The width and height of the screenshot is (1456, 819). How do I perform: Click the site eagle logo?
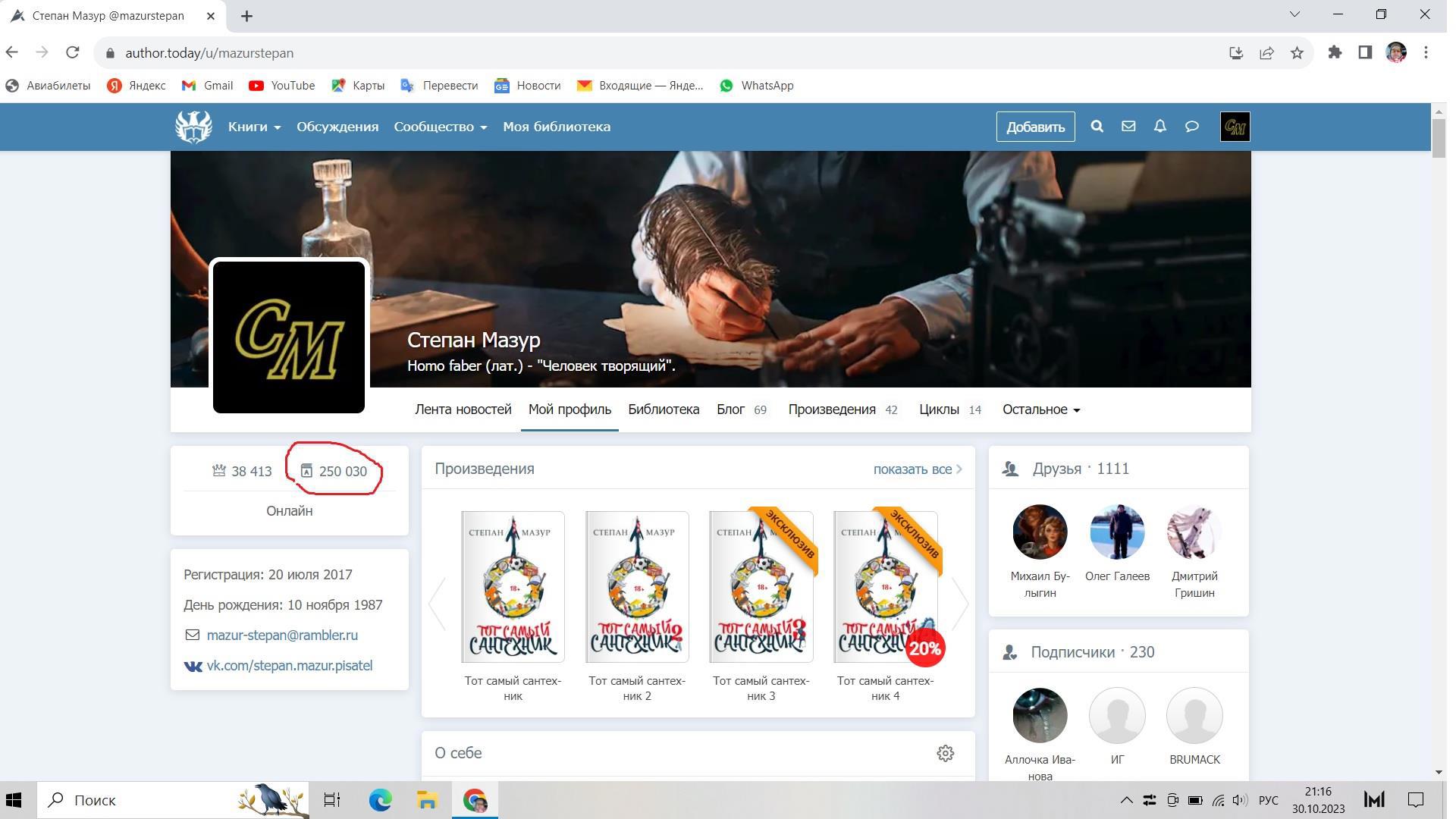coord(193,127)
